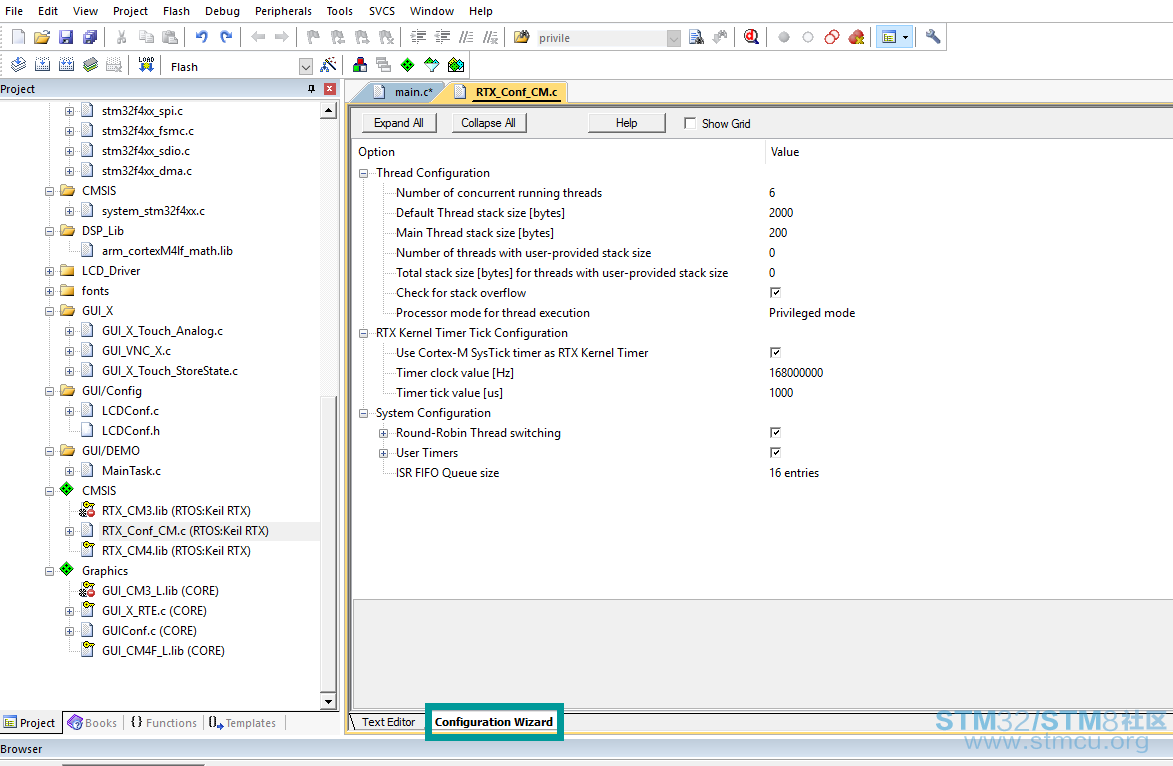Undo the last edit
Screen dimensions: 1173x766
(201, 37)
